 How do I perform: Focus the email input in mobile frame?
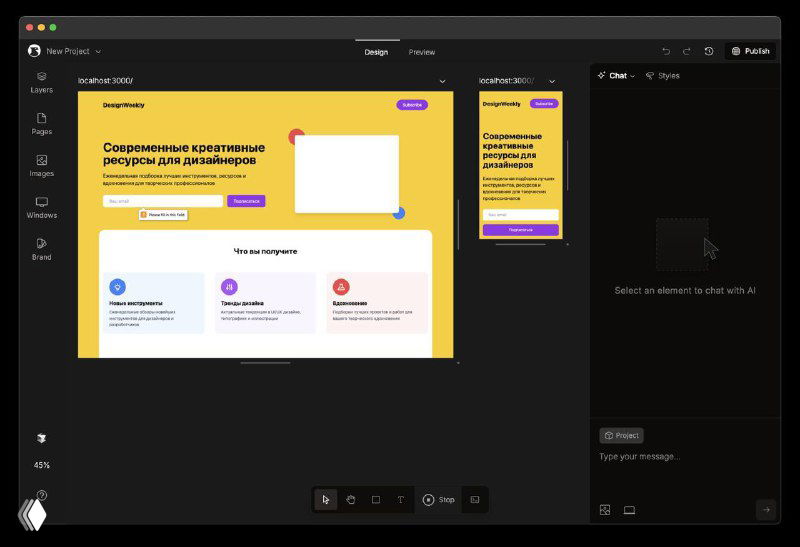click(520, 215)
